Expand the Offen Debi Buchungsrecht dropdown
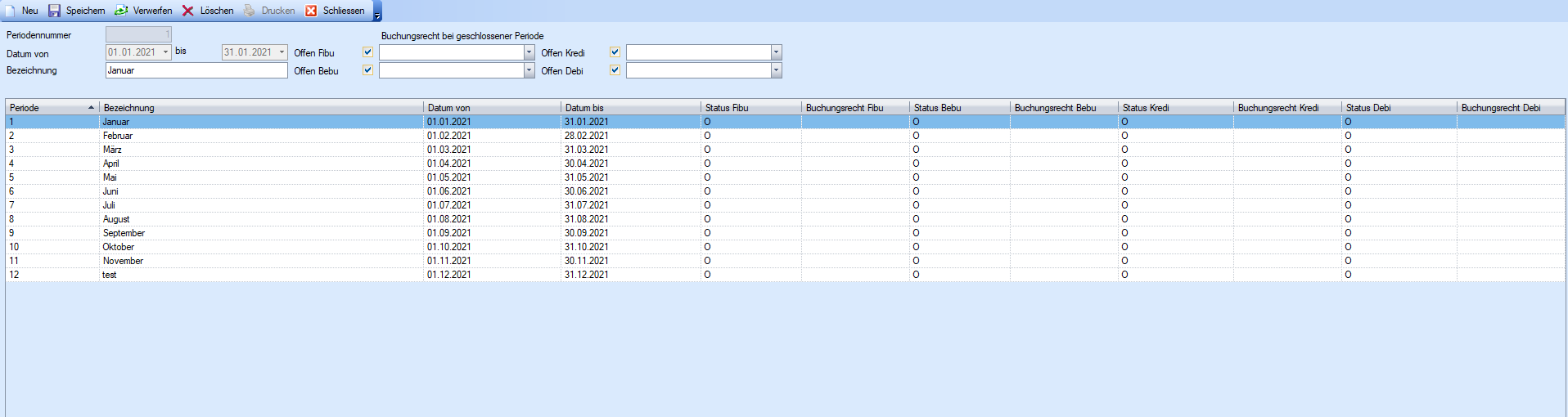 tap(776, 70)
